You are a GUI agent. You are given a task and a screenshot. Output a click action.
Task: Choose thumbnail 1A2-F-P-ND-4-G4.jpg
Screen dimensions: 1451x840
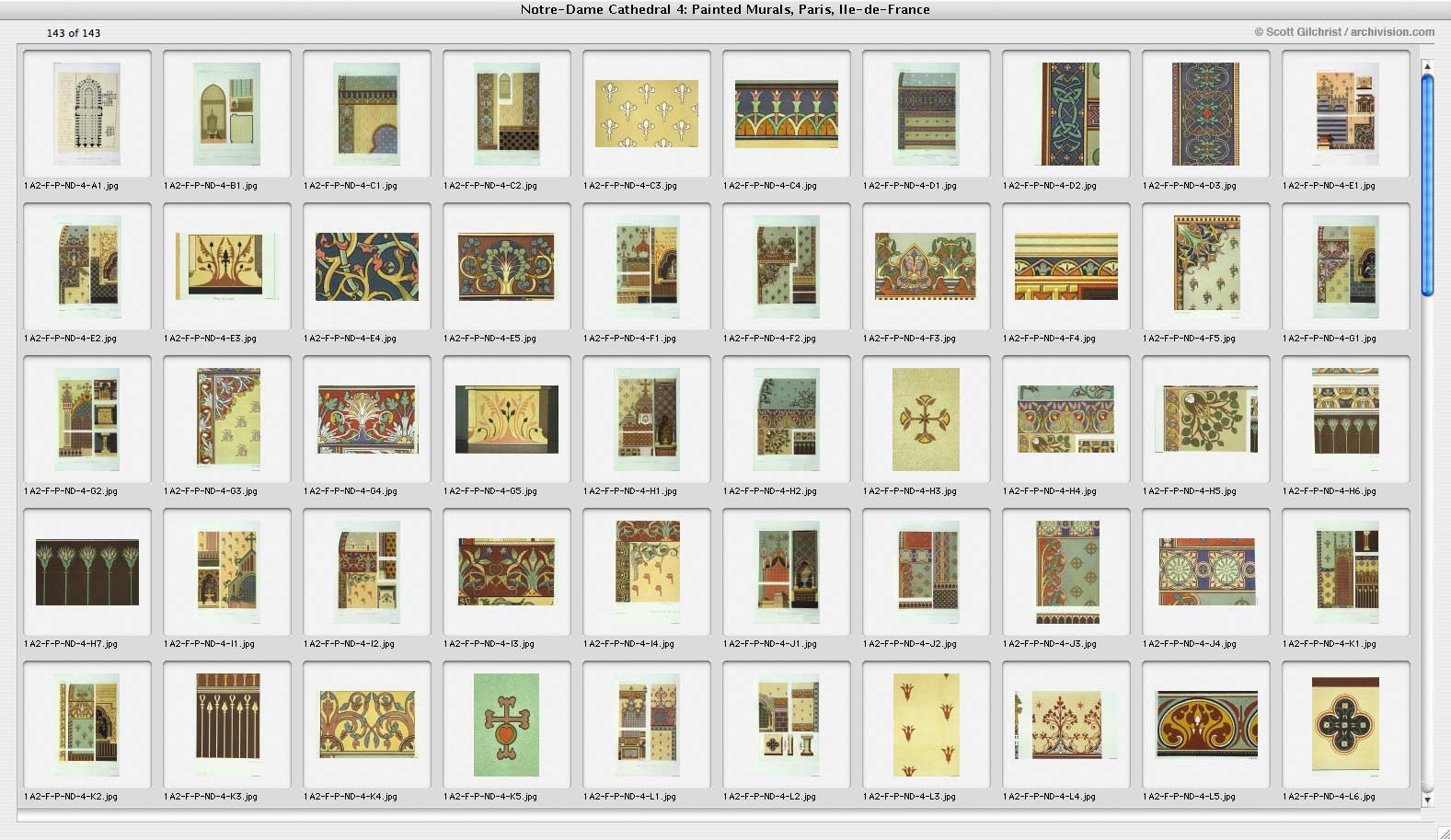pyautogui.click(x=367, y=419)
